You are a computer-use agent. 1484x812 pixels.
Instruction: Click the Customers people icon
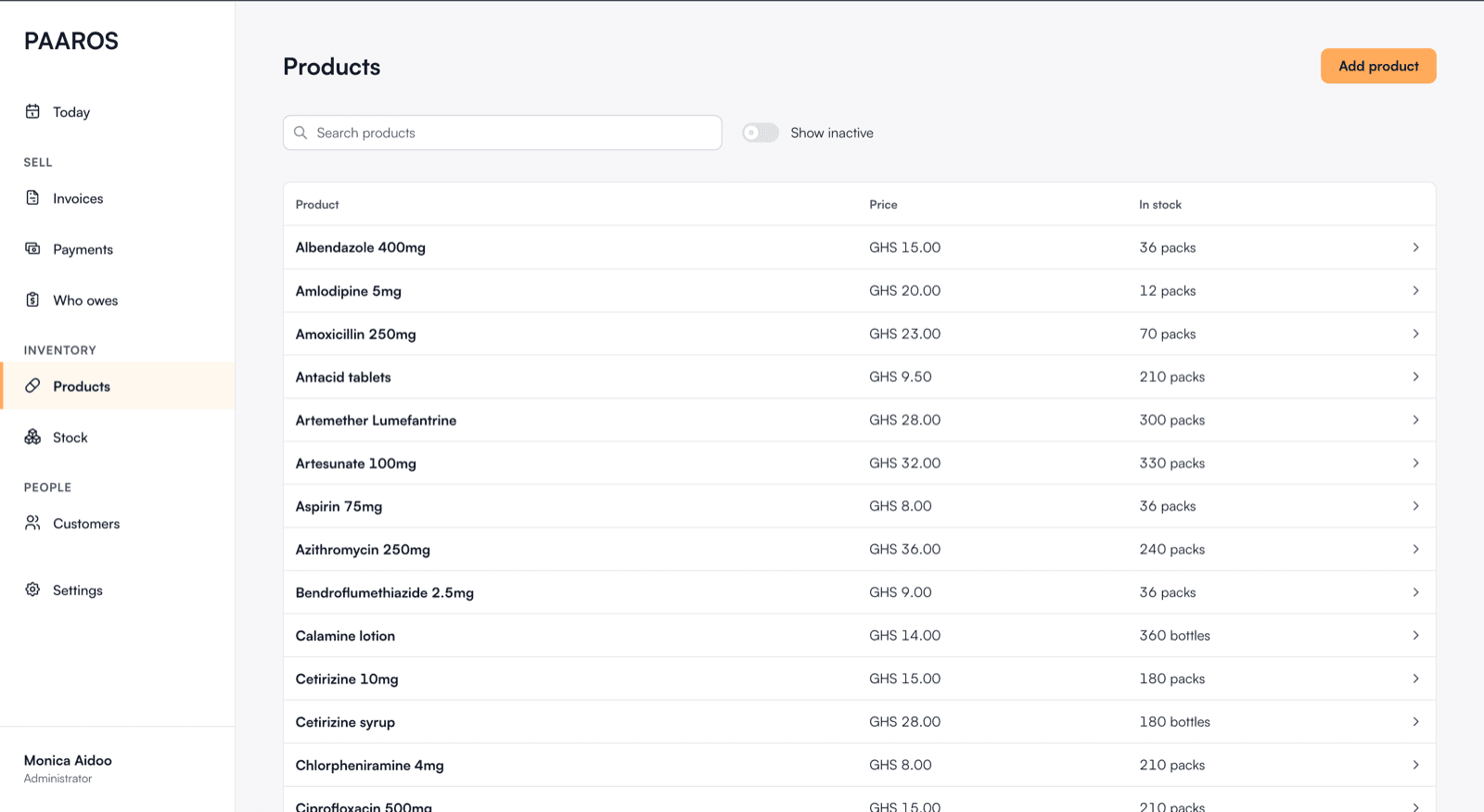32,523
